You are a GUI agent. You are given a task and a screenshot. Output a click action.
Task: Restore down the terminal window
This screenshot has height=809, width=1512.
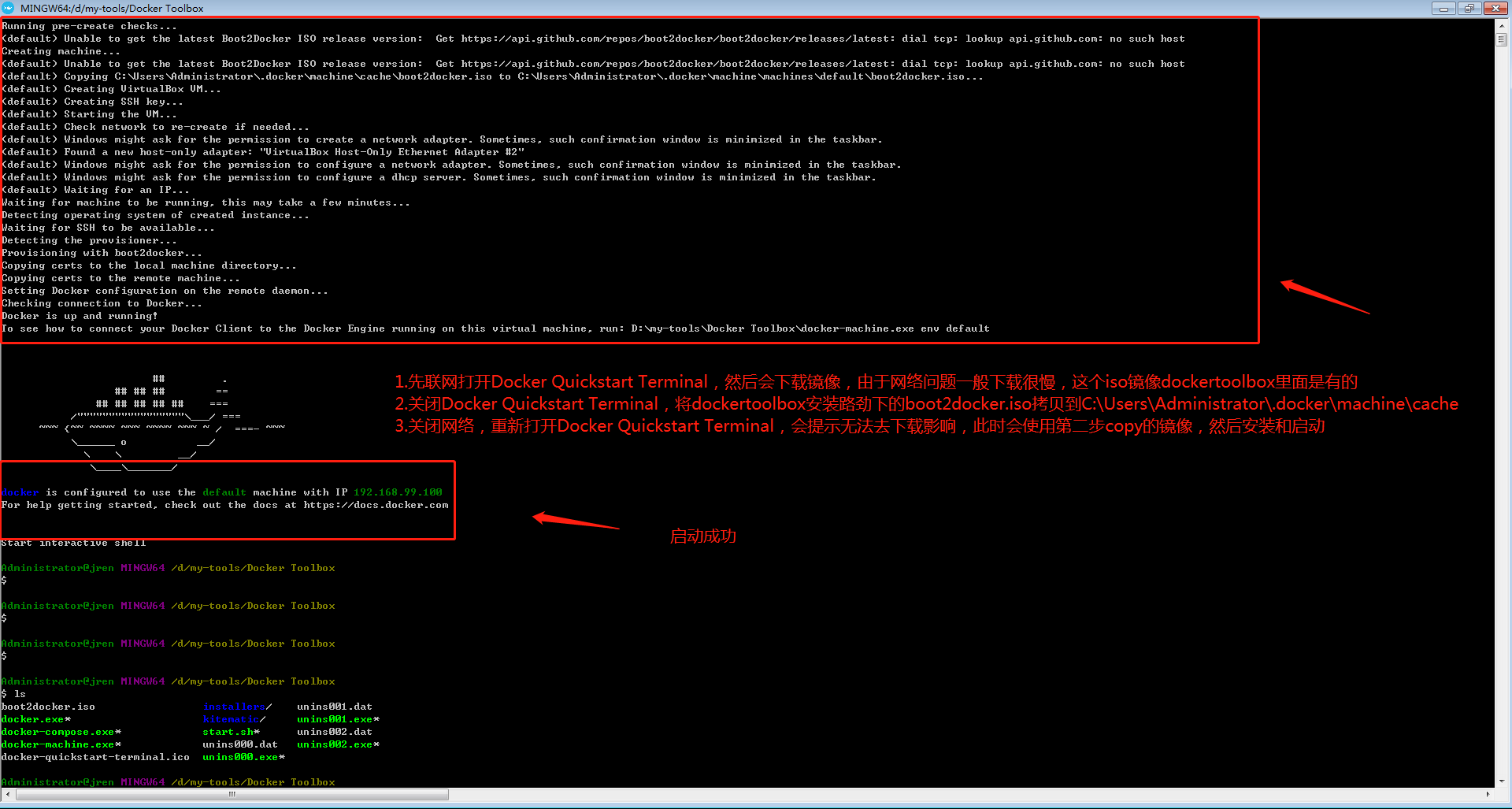(x=1469, y=9)
